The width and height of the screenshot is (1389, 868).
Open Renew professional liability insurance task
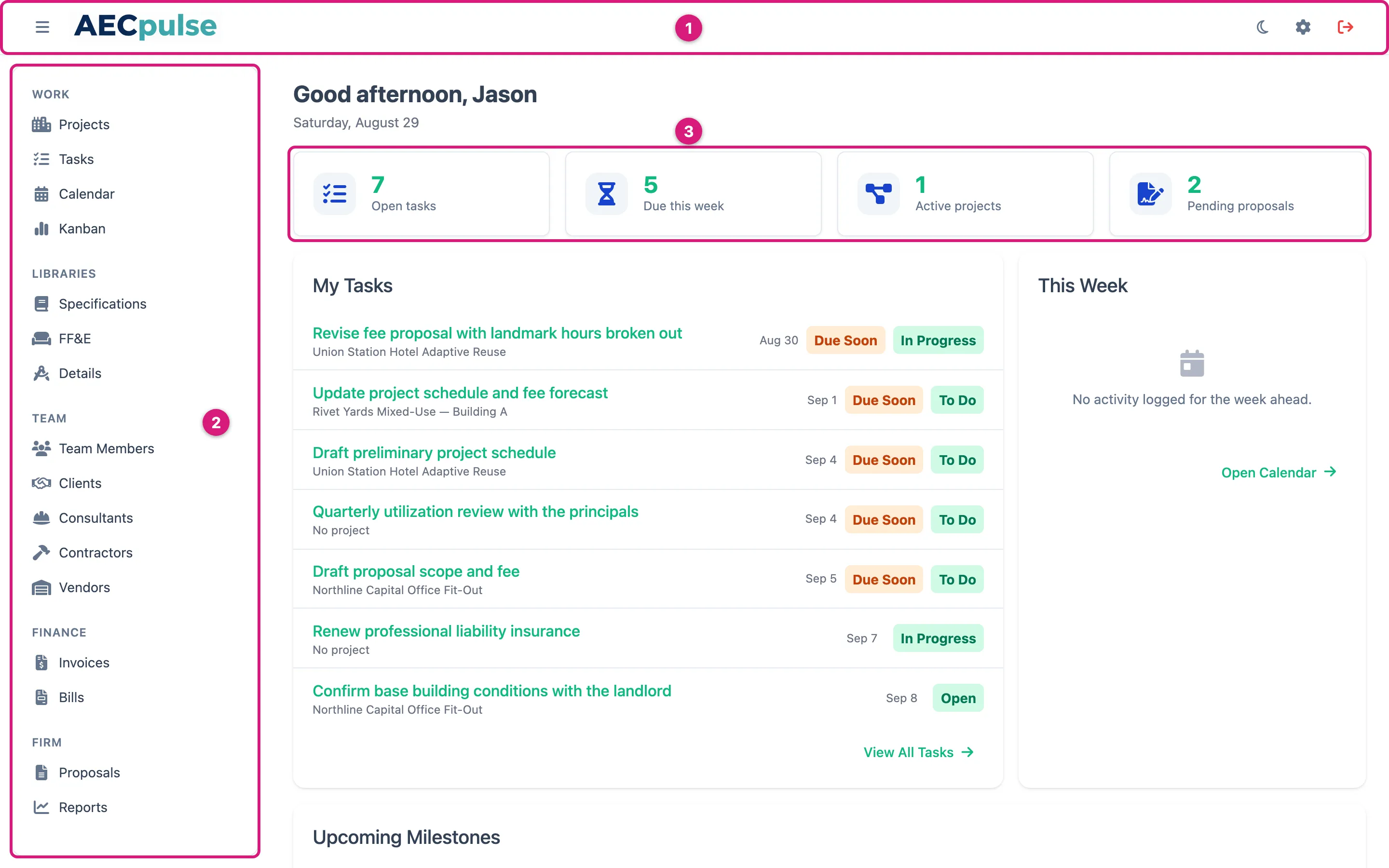point(446,631)
